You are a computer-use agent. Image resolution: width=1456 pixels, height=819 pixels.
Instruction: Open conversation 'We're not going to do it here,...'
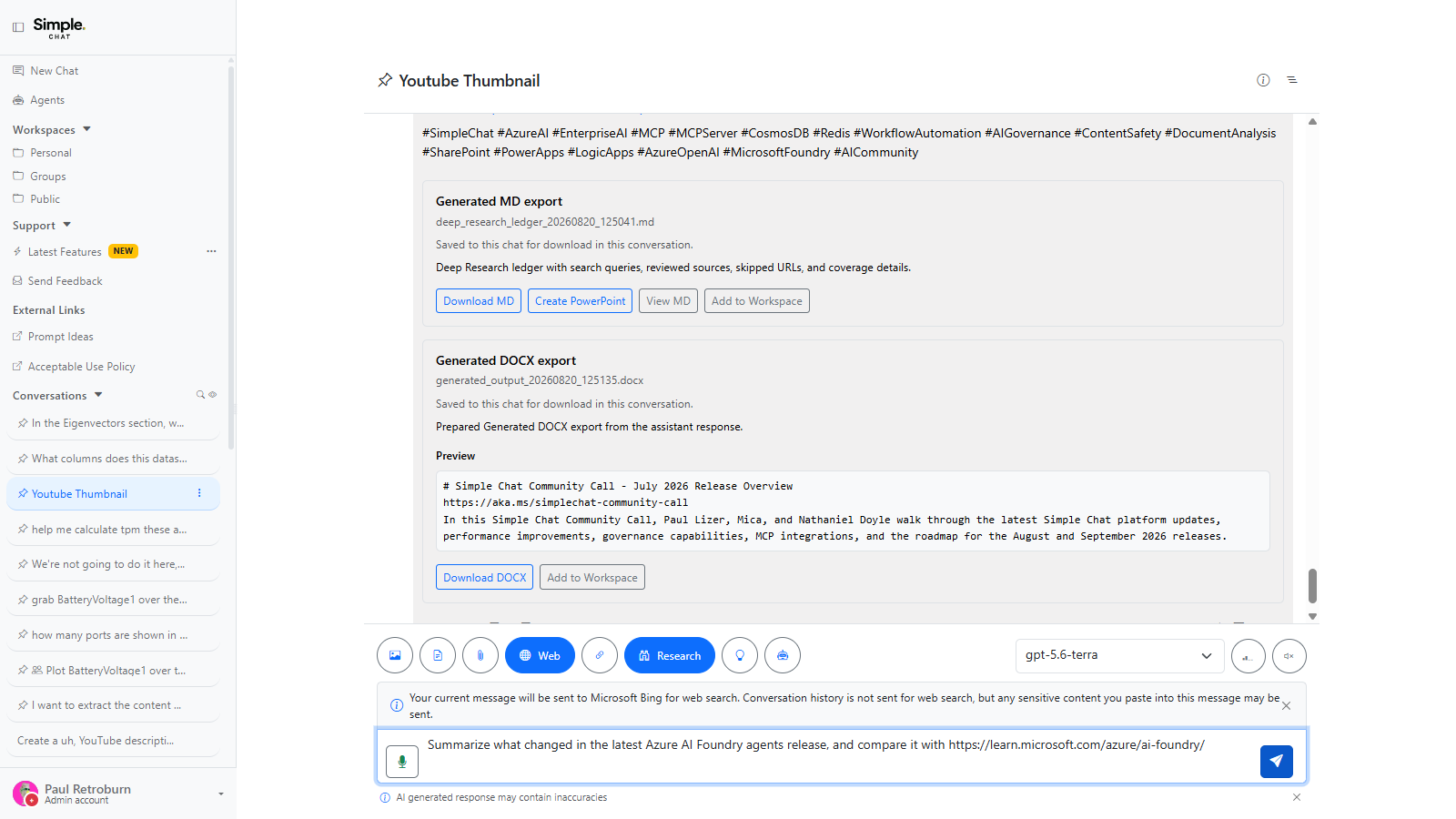tap(108, 564)
